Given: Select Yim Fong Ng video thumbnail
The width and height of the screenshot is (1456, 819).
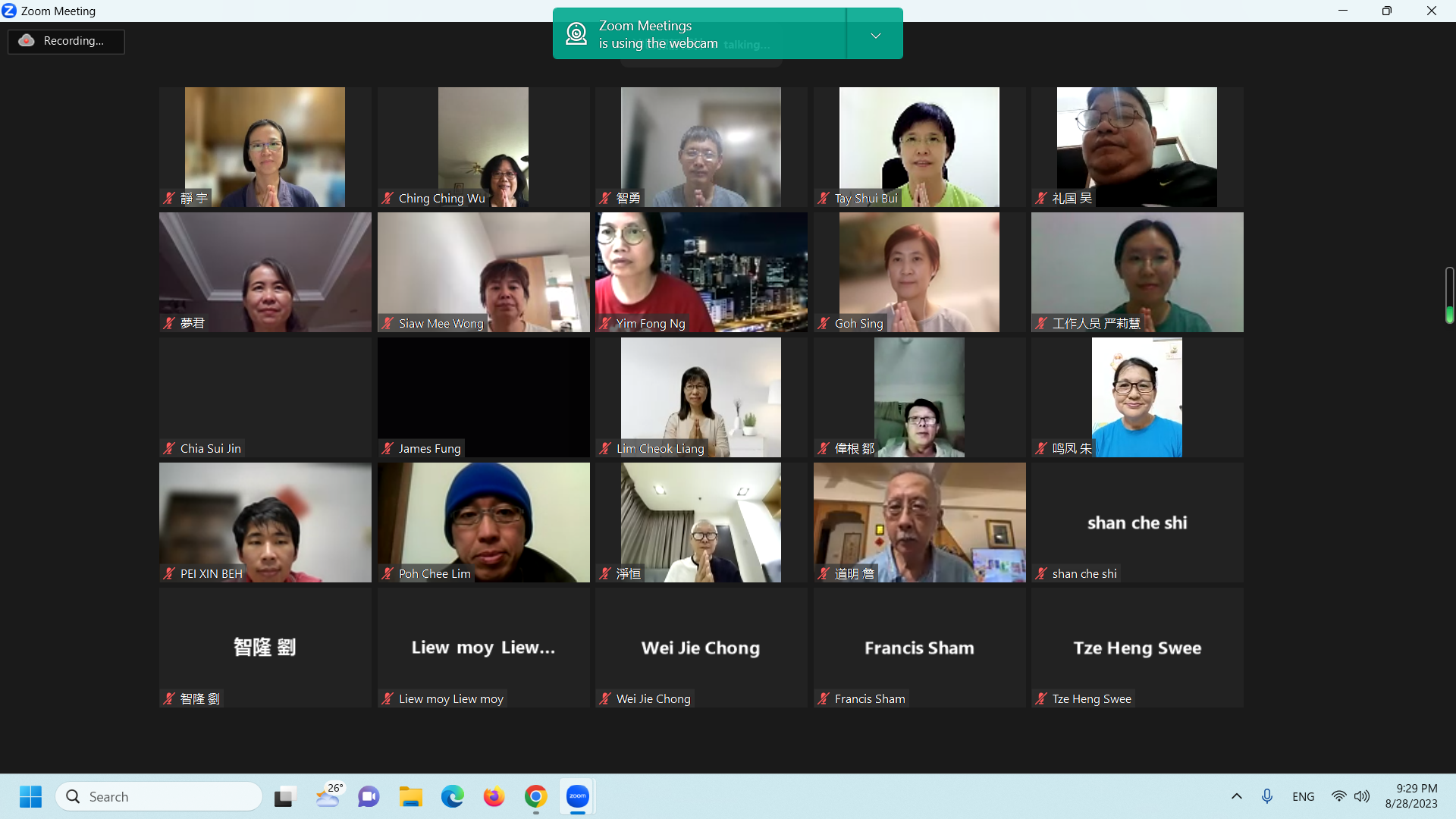Looking at the screenshot, I should [x=701, y=271].
